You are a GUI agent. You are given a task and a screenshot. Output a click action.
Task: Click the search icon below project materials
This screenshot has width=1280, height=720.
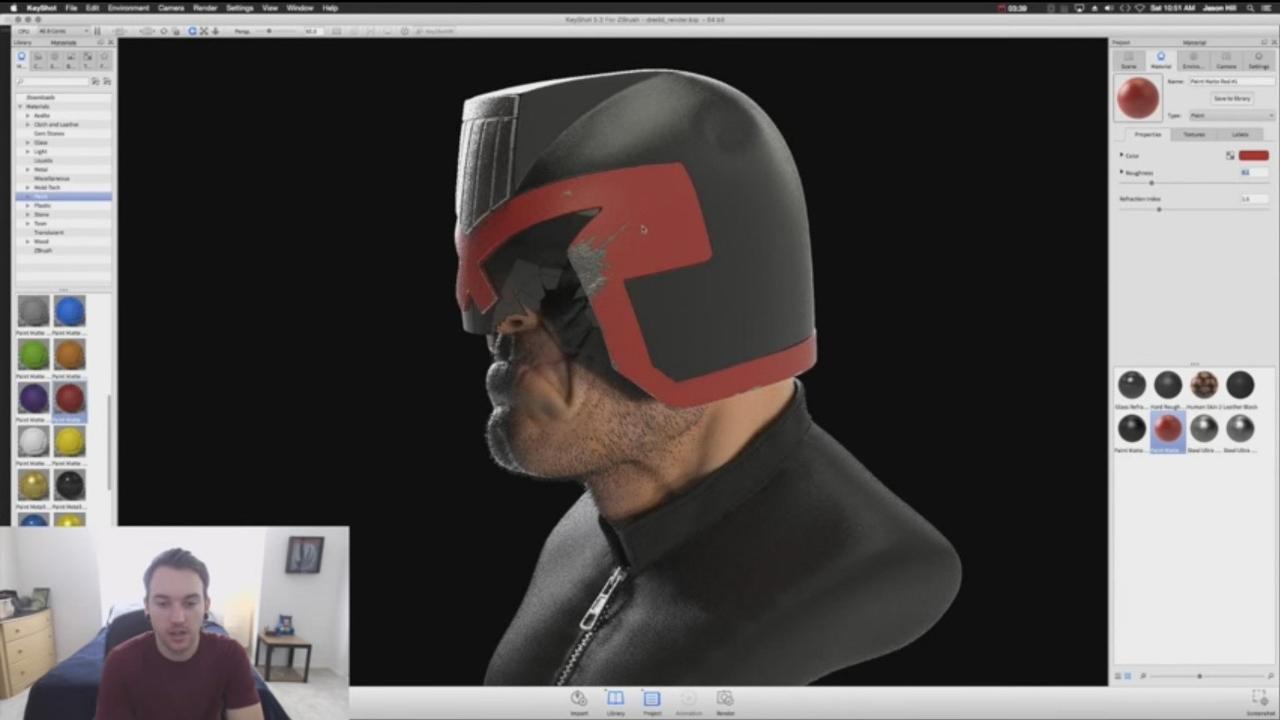(1143, 677)
